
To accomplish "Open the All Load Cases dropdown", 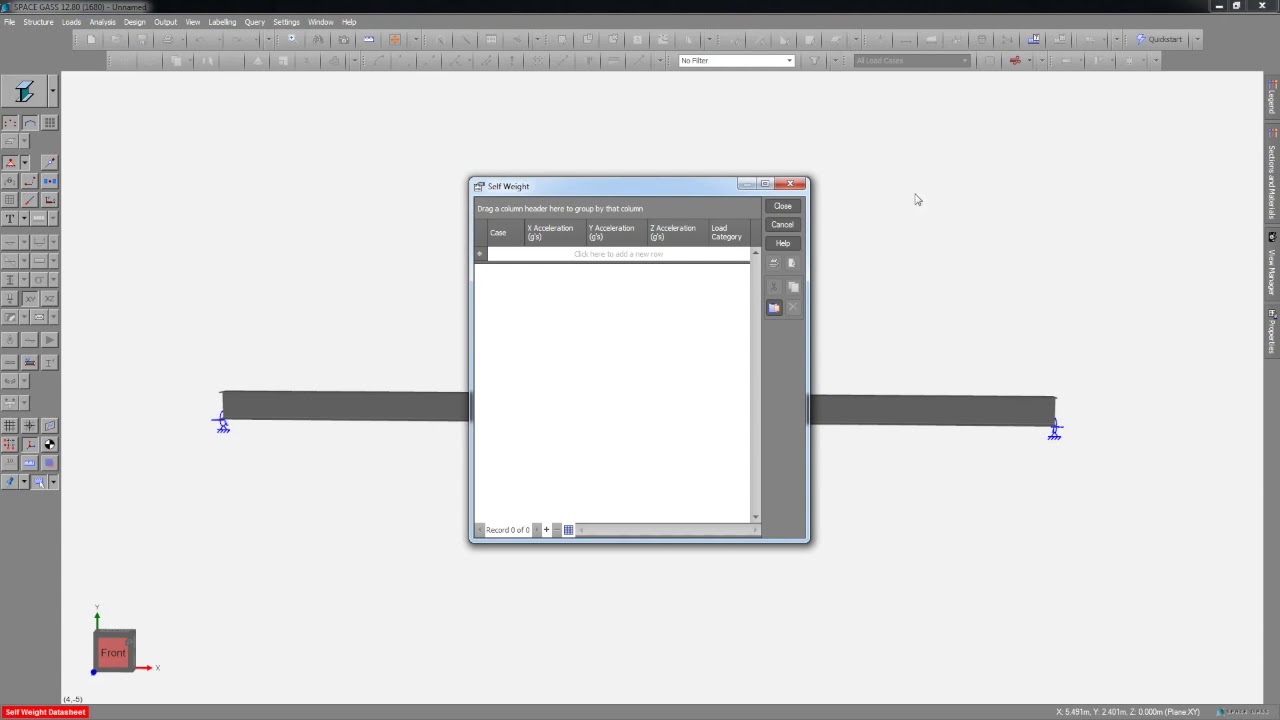I will (965, 61).
